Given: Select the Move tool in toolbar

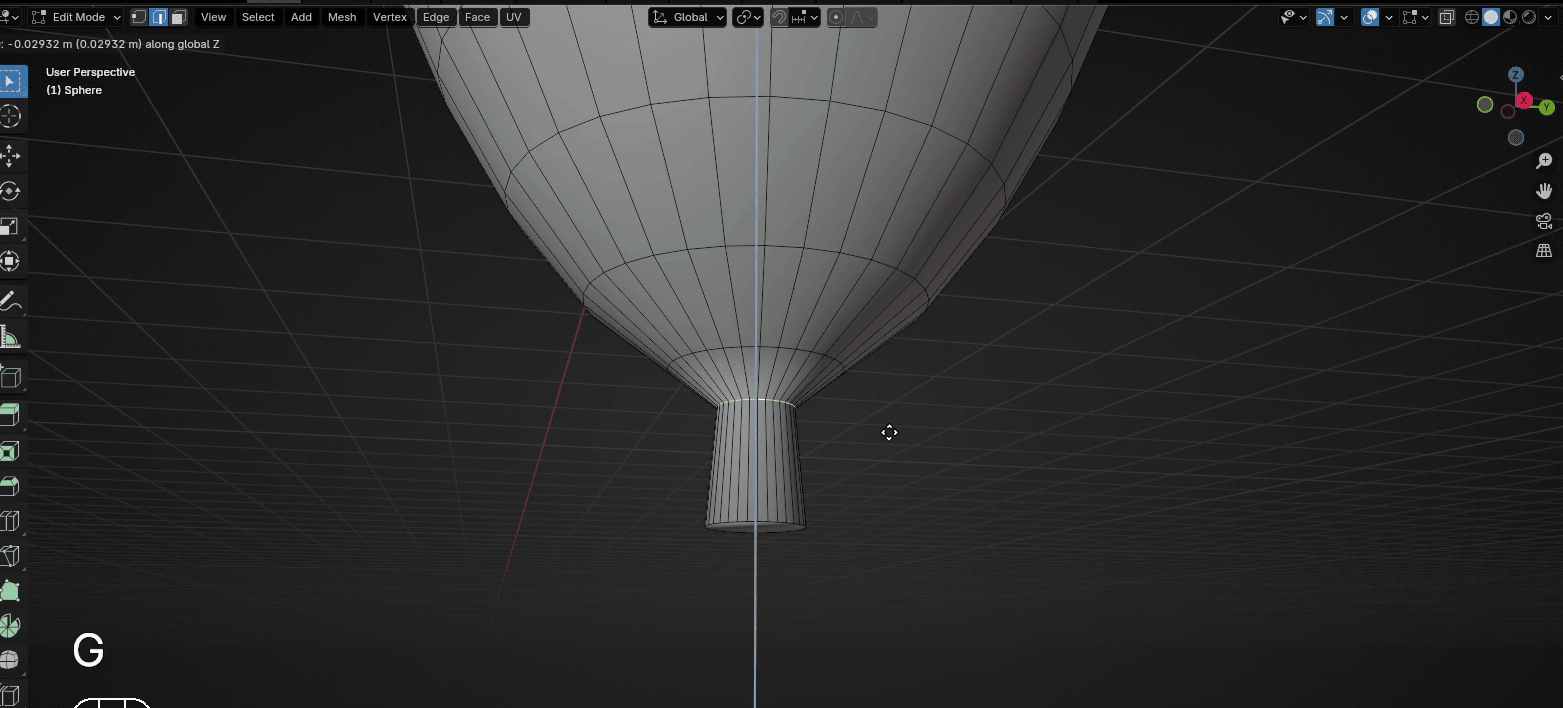Looking at the screenshot, I should pyautogui.click(x=10, y=155).
